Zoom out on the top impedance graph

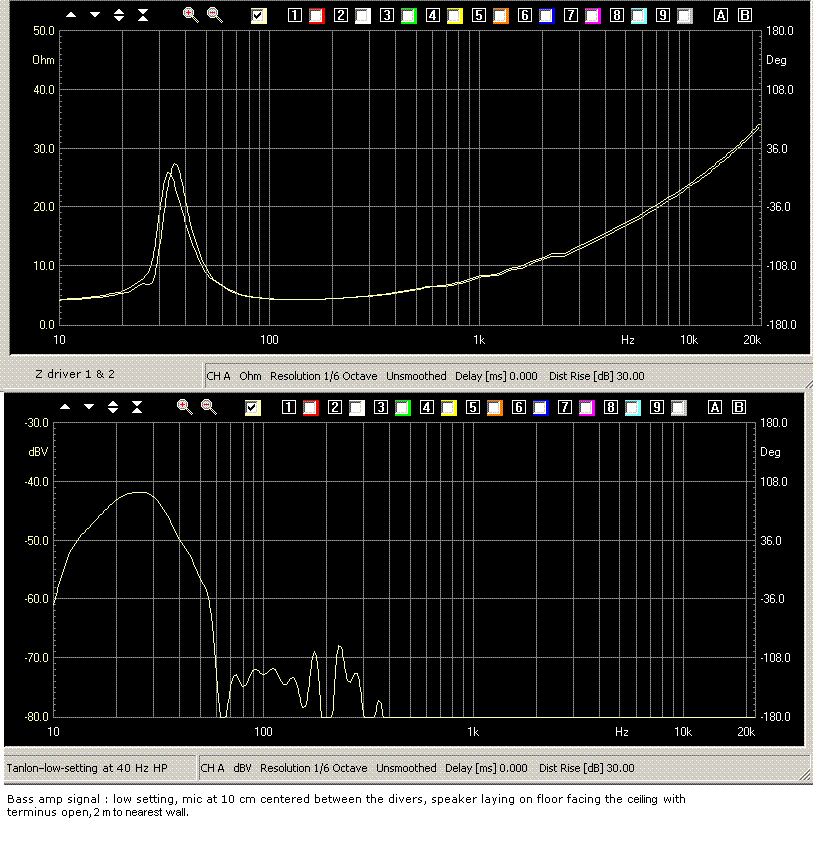pos(215,15)
